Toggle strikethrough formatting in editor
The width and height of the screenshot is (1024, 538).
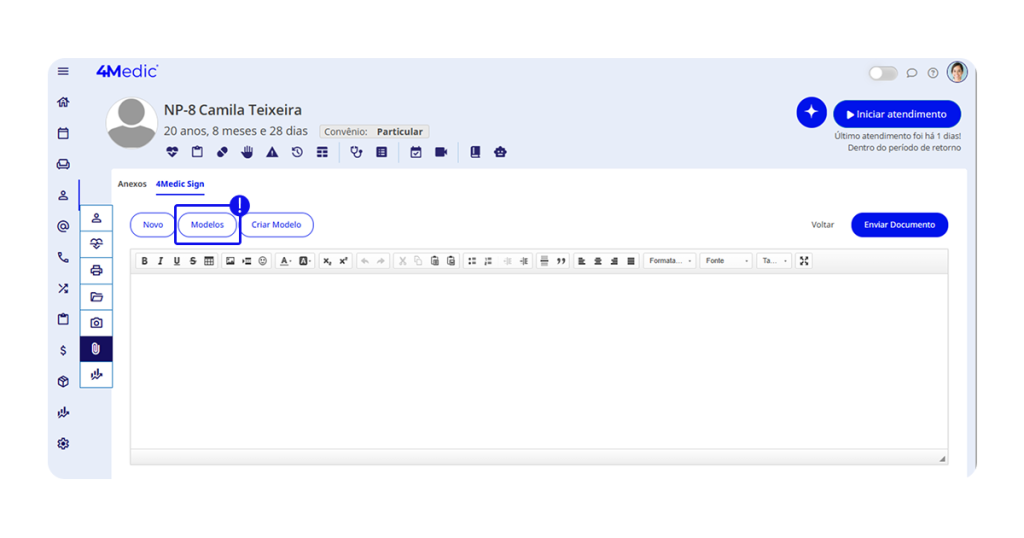tap(193, 261)
